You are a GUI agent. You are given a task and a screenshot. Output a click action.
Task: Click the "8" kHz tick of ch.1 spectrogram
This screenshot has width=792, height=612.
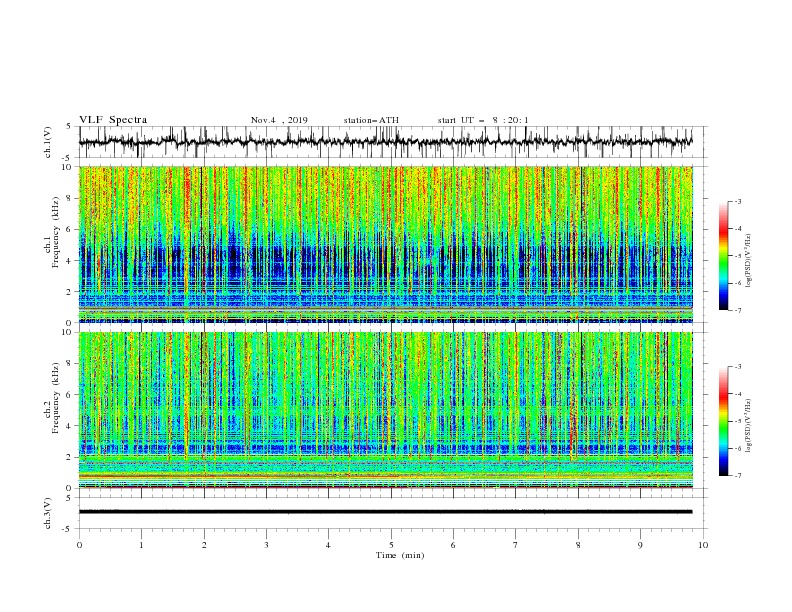70,198
